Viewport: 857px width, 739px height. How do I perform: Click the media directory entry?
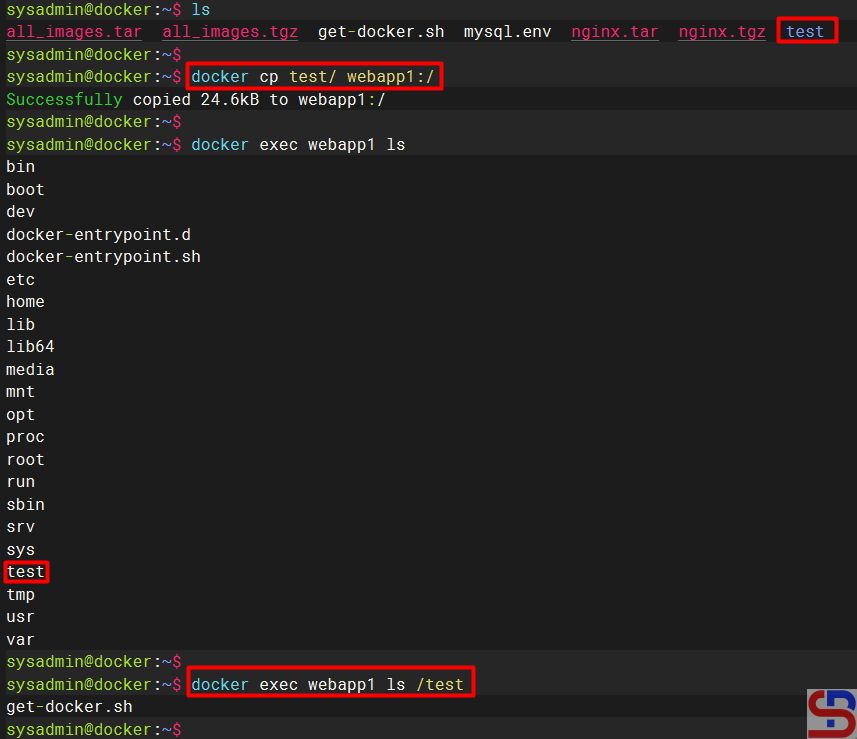[30, 369]
